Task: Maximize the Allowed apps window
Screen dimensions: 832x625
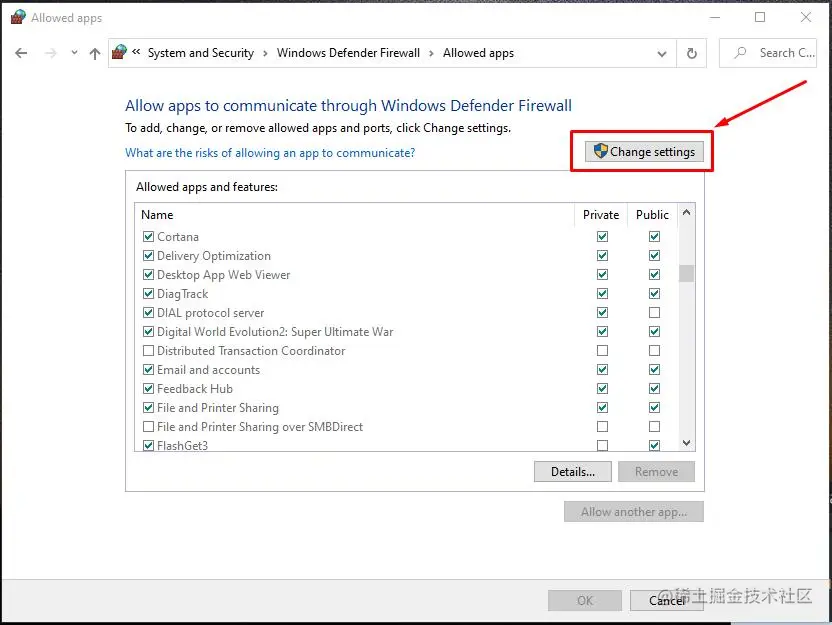Action: 760,18
